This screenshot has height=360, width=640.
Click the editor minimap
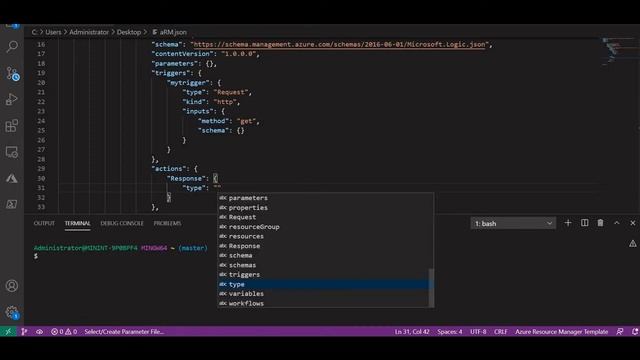coord(619,51)
